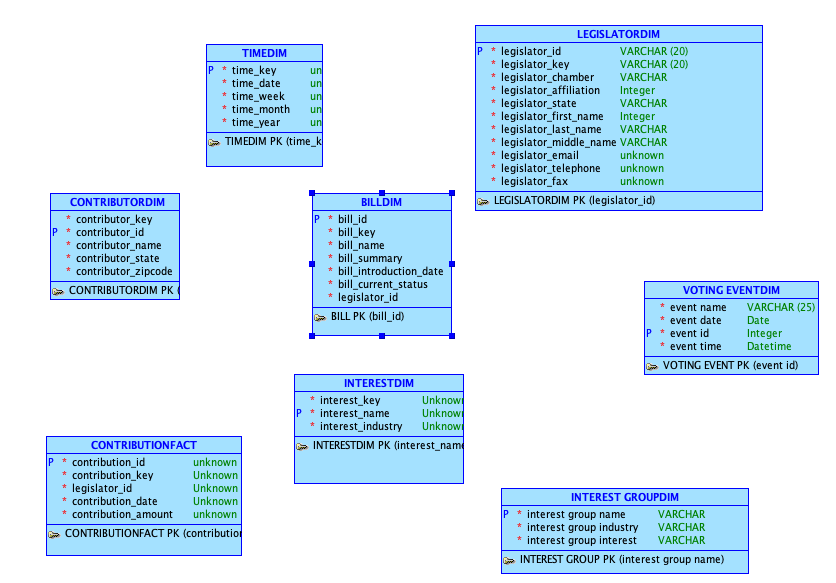
Task: Click the P marker next to contributor_id
Action: [x=55, y=232]
